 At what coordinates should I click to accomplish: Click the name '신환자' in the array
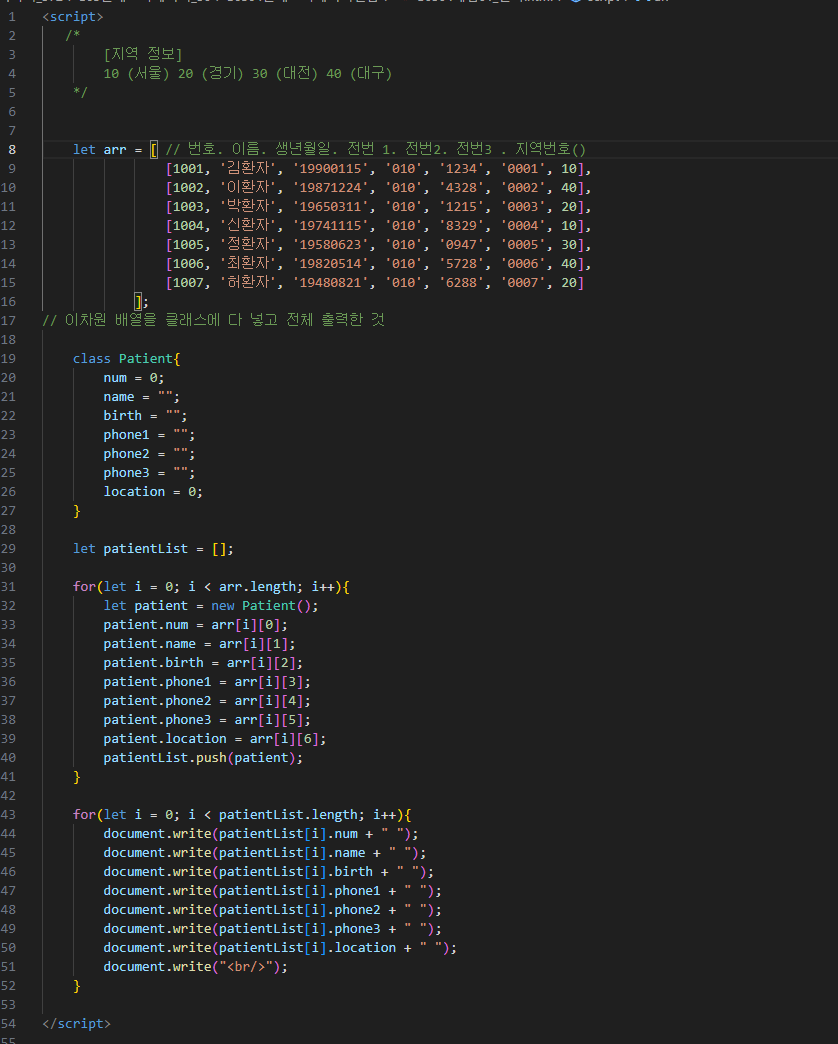pyautogui.click(x=248, y=226)
